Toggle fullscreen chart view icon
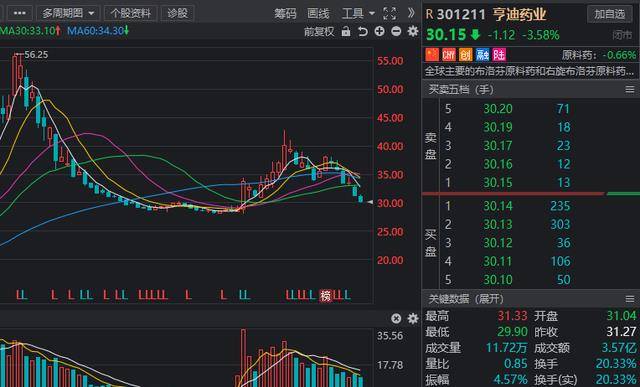640x387 pixels. (x=389, y=13)
